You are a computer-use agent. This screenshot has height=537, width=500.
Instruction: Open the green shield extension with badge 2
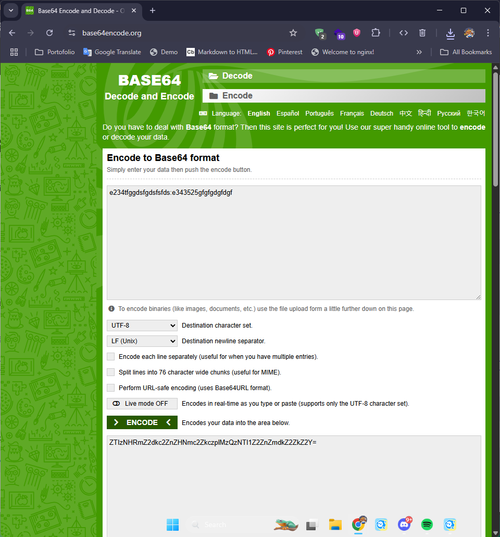[x=320, y=33]
